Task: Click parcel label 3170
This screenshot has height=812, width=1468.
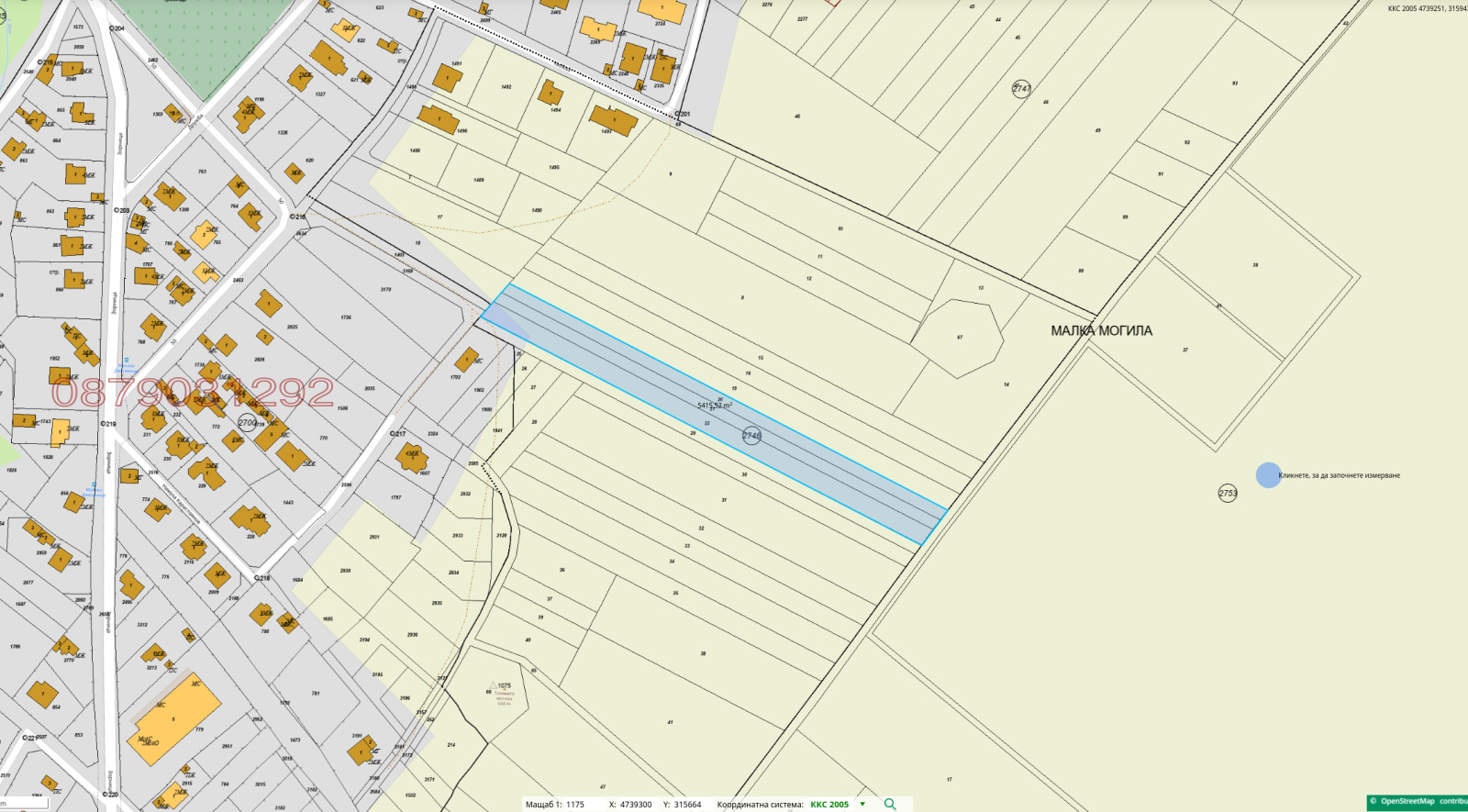Action: tap(385, 289)
